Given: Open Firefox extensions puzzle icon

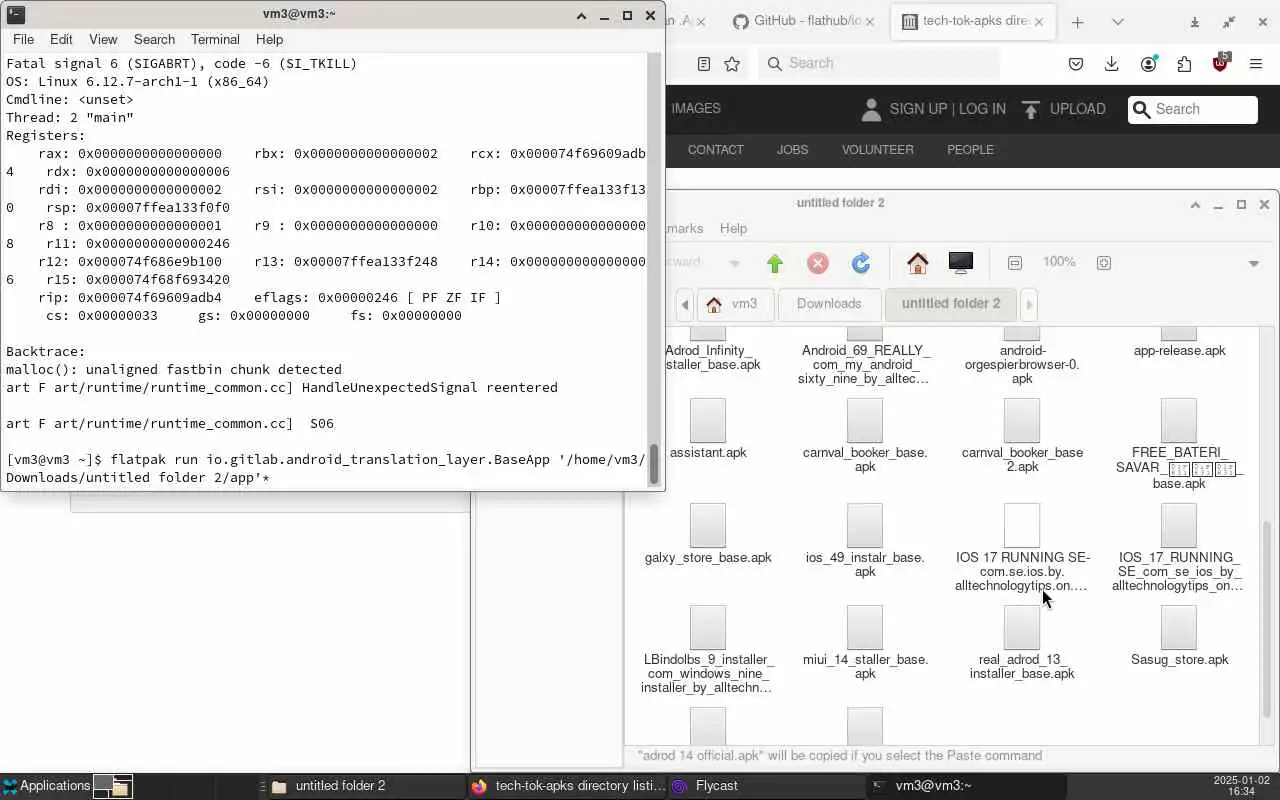Looking at the screenshot, I should coord(1184,64).
